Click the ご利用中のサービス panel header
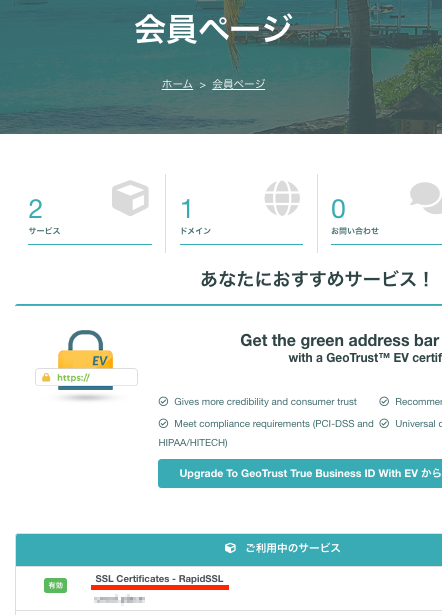Viewport: 442px width, 615px height. pyautogui.click(x=229, y=549)
